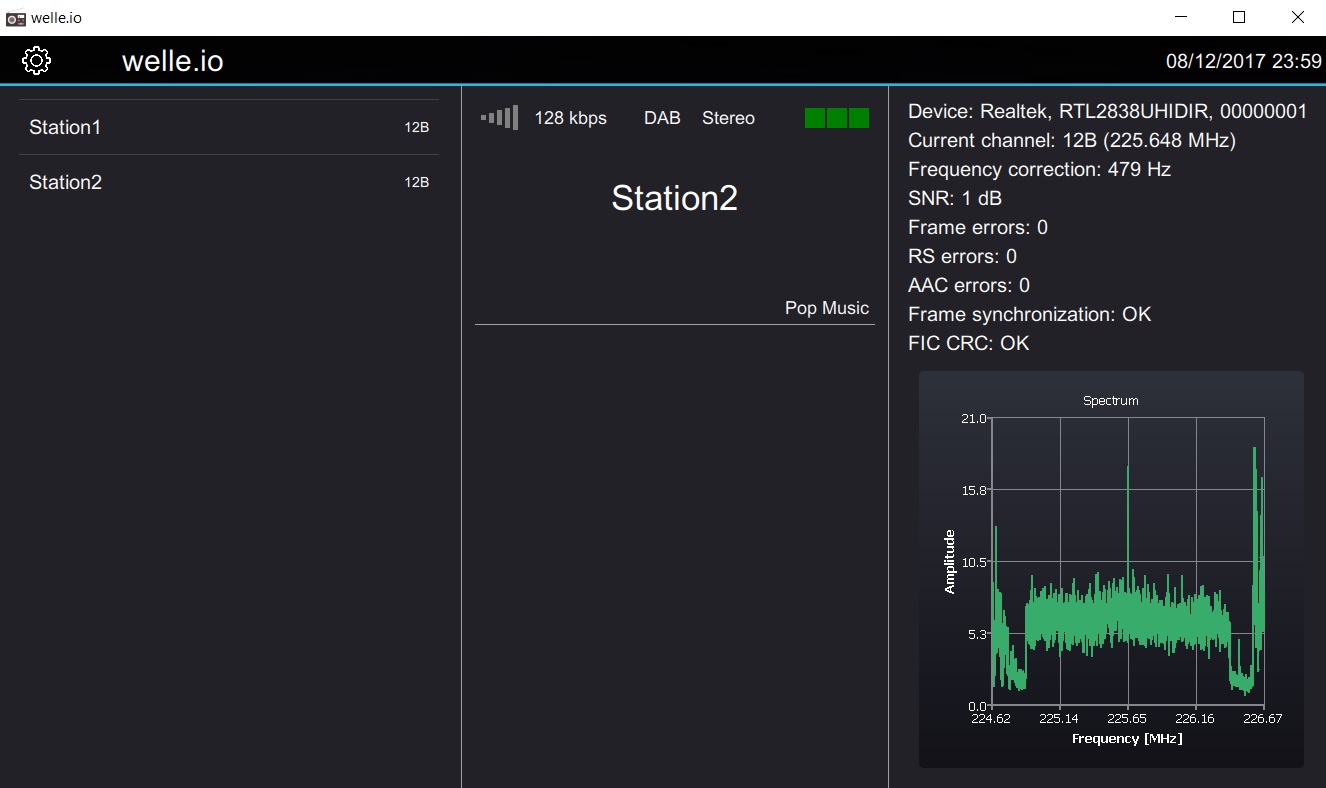Select Station1 in the station list

click(x=229, y=127)
